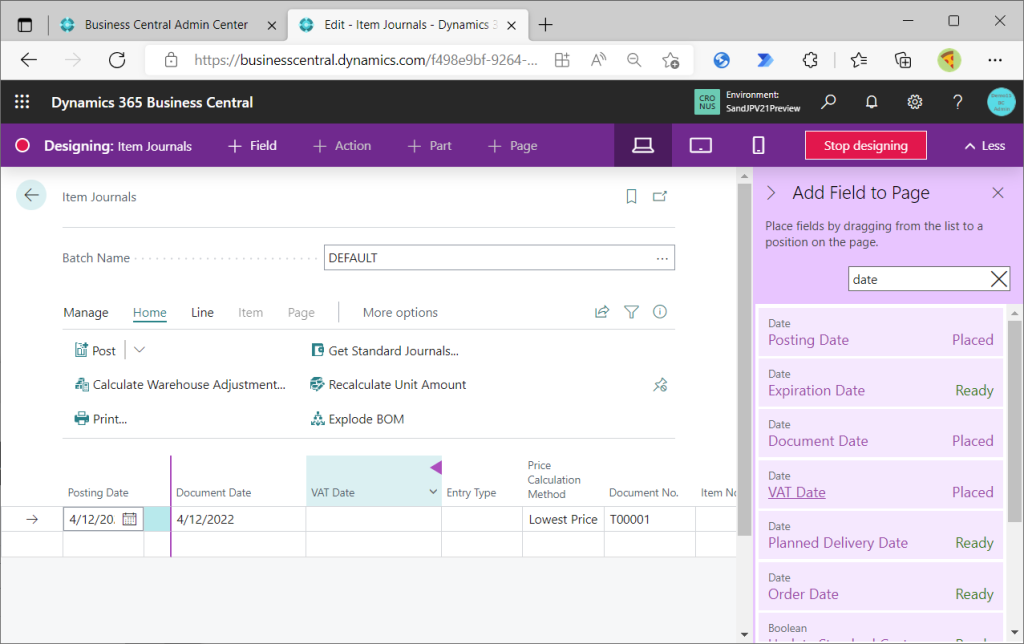Show the information FactBox icon

tap(660, 312)
